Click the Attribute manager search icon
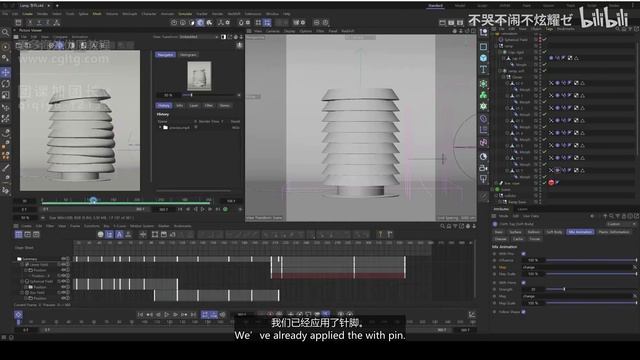The height and width of the screenshot is (360, 640). tap(611, 216)
